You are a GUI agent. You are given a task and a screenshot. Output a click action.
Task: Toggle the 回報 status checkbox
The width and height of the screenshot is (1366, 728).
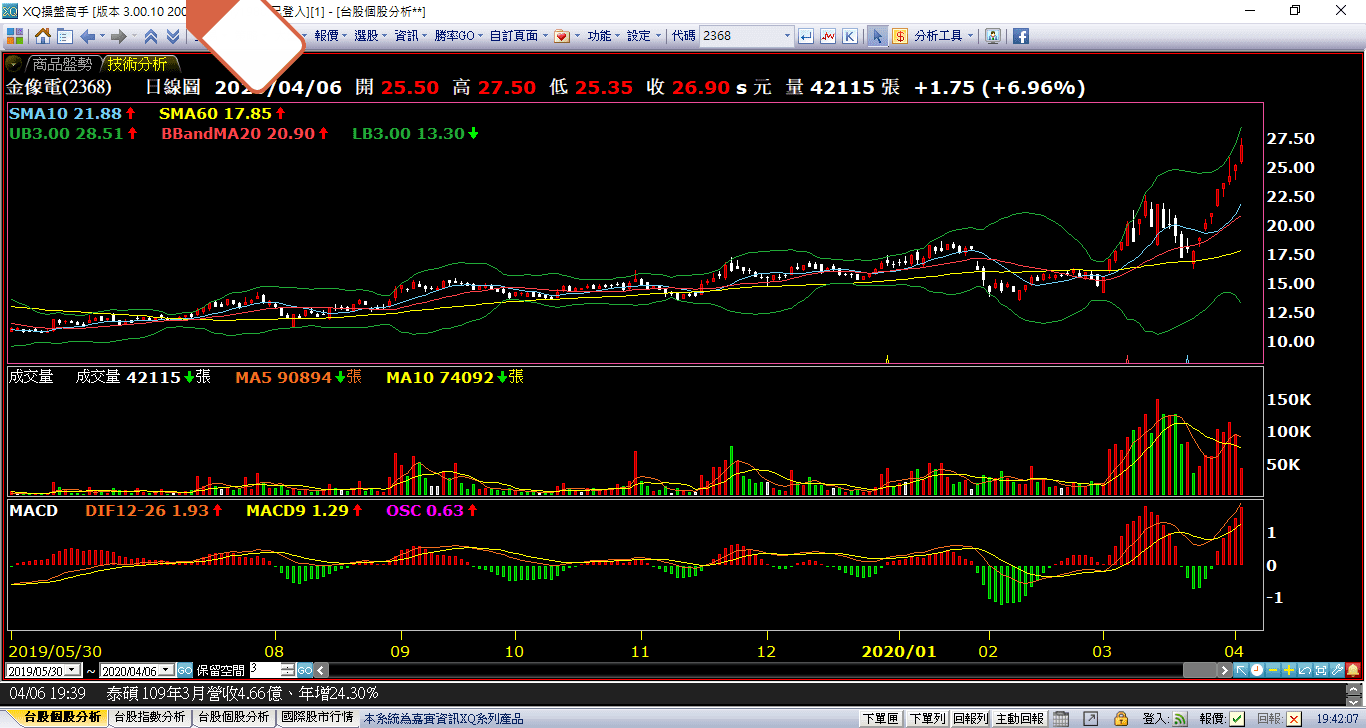(x=1294, y=718)
